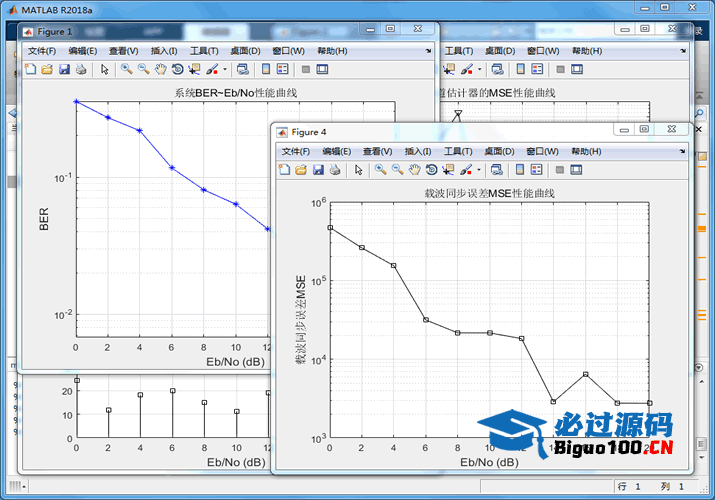This screenshot has height=500, width=715.
Task: Open brush color dropdown in Figure 4
Action: (479, 170)
